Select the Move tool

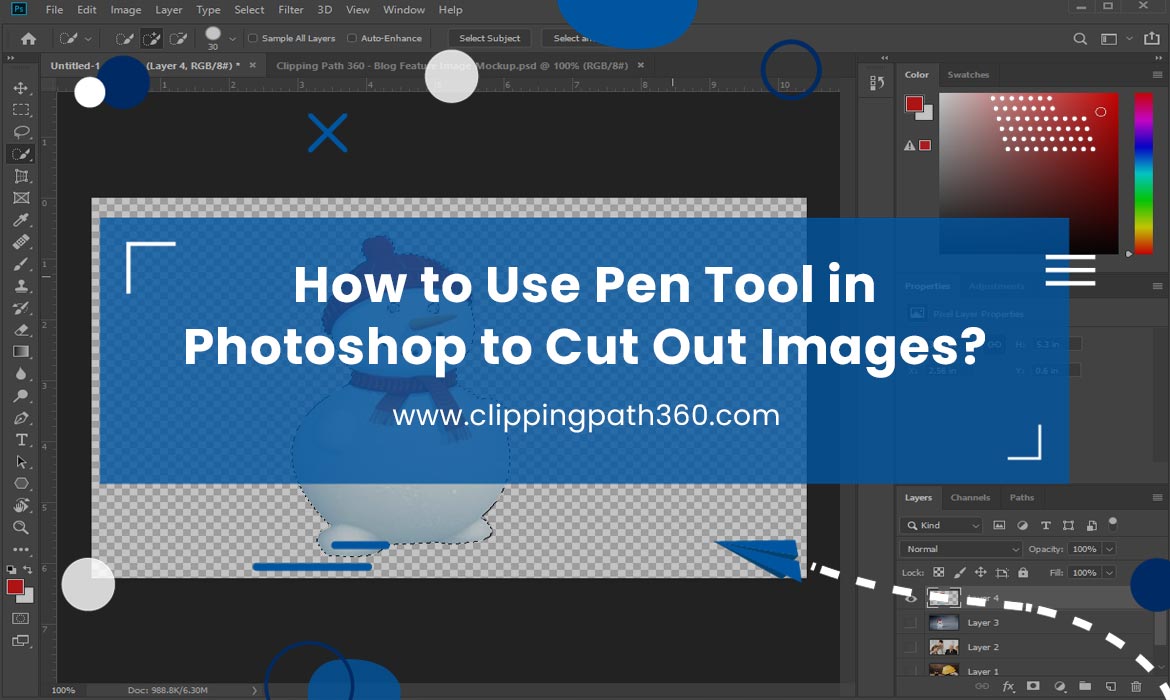click(x=21, y=88)
